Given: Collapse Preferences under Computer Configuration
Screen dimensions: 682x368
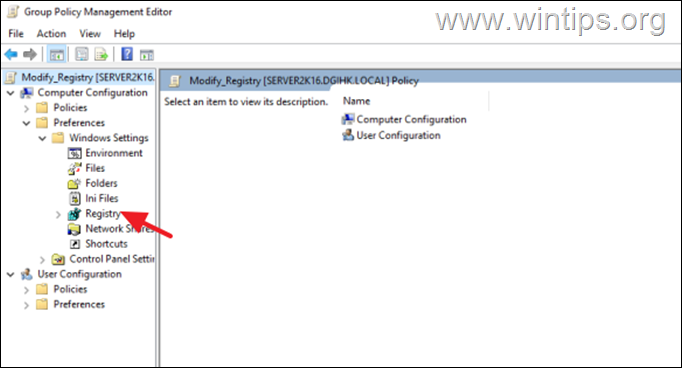Looking at the screenshot, I should tap(27, 123).
